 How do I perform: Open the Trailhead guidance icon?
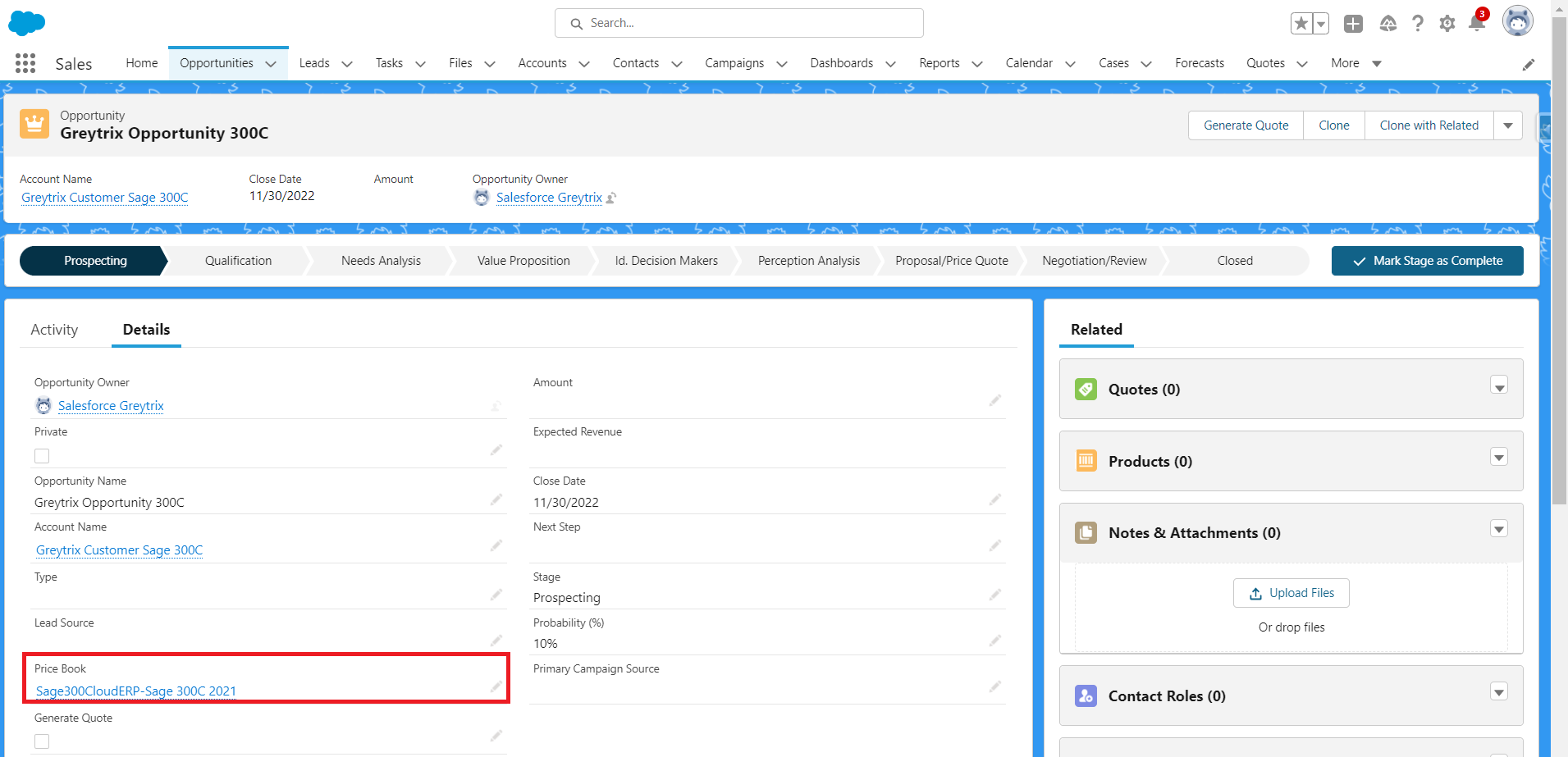click(1387, 24)
